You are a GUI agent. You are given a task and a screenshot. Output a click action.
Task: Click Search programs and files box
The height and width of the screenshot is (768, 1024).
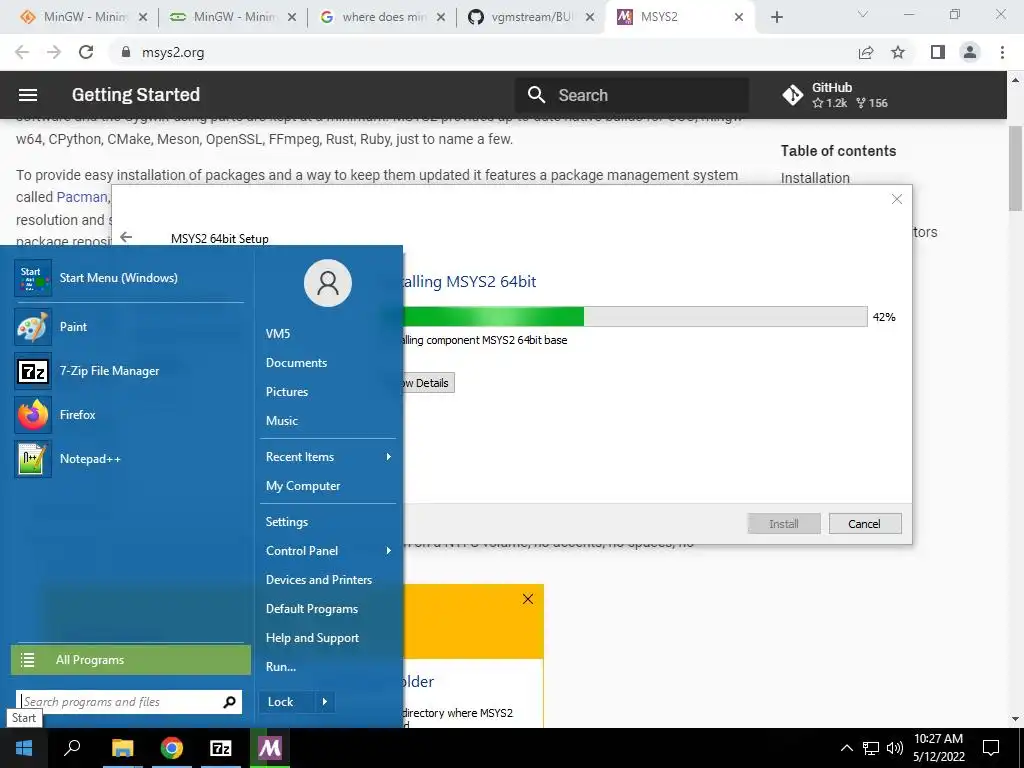coord(129,702)
